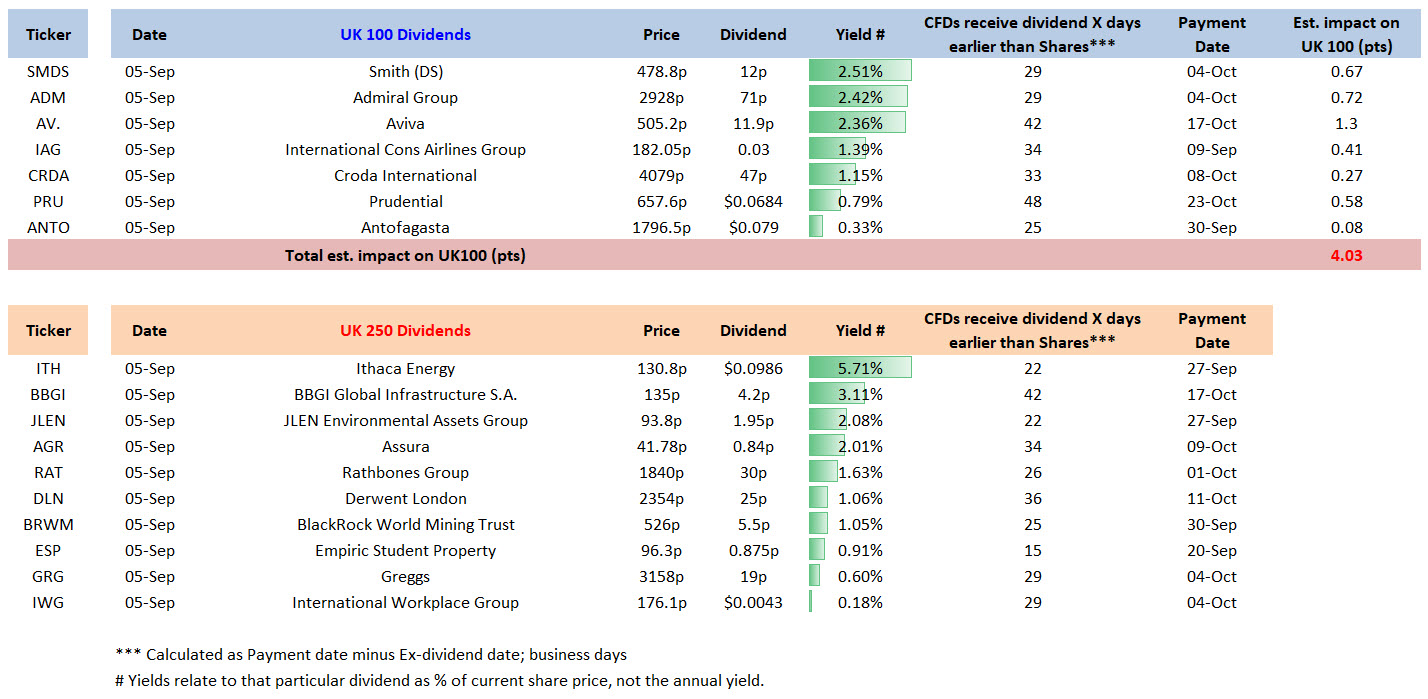Viewport: 1428px width, 699px height.
Task: Select the 2928p price cell
Action: tap(661, 98)
